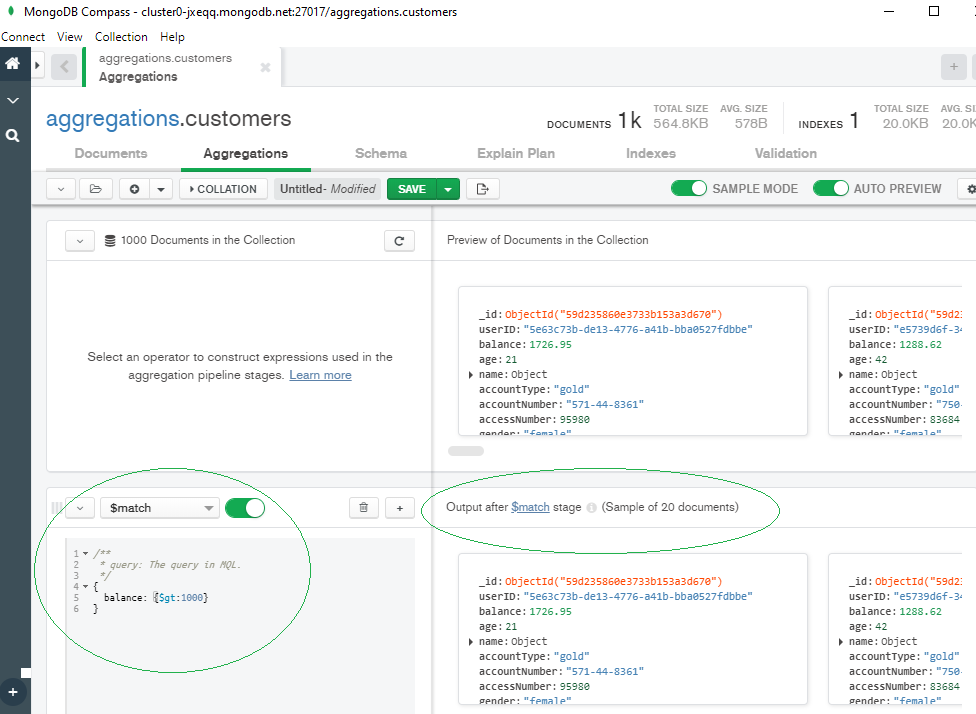The image size is (976, 714).
Task: Open the Collection menu
Action: click(121, 37)
